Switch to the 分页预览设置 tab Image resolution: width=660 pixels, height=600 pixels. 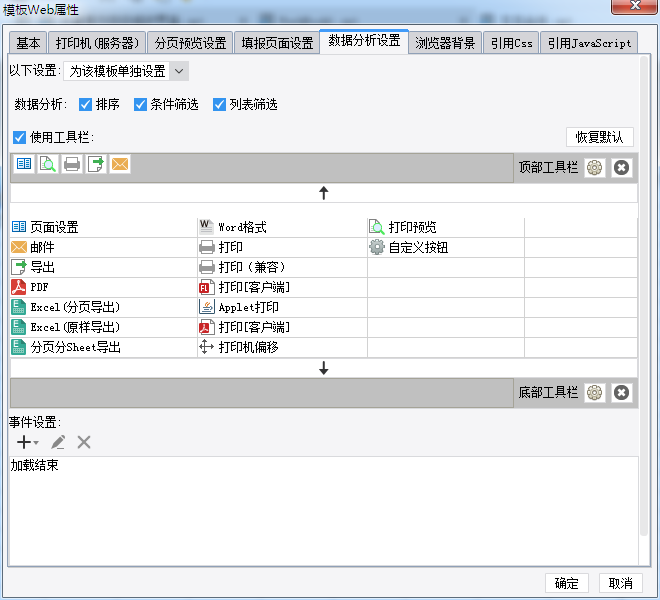tap(190, 43)
